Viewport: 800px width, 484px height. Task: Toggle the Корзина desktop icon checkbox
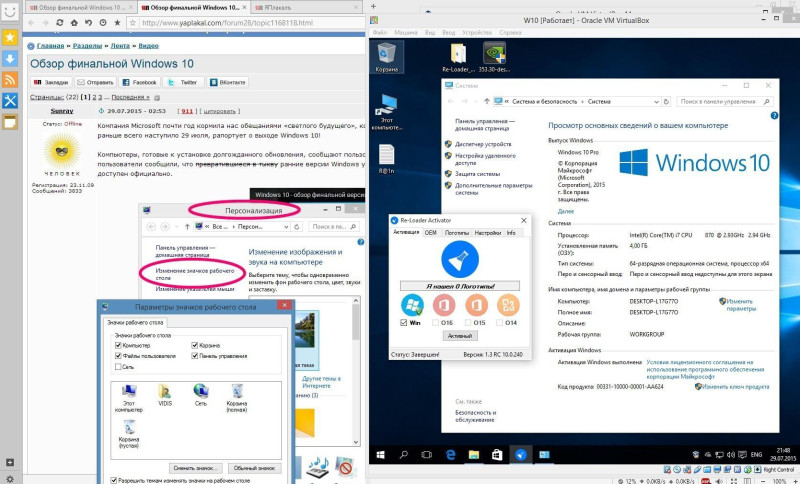click(194, 345)
